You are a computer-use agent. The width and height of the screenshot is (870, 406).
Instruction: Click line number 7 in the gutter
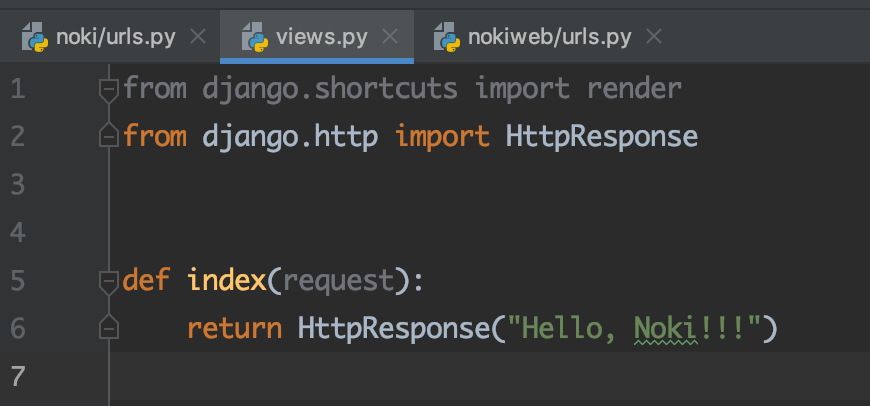(17, 375)
